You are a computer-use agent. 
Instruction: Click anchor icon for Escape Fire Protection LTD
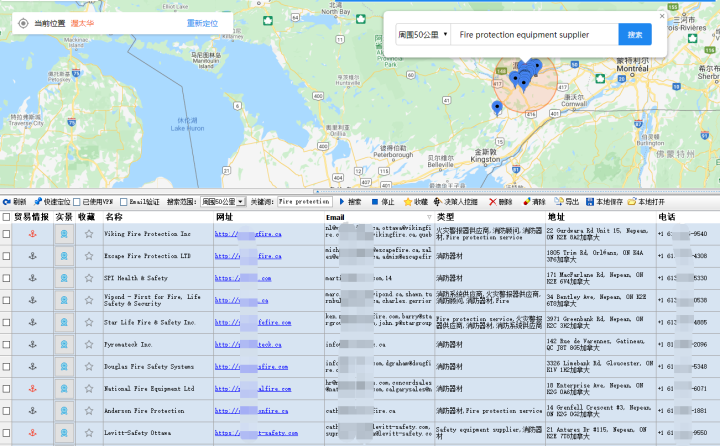(33, 256)
